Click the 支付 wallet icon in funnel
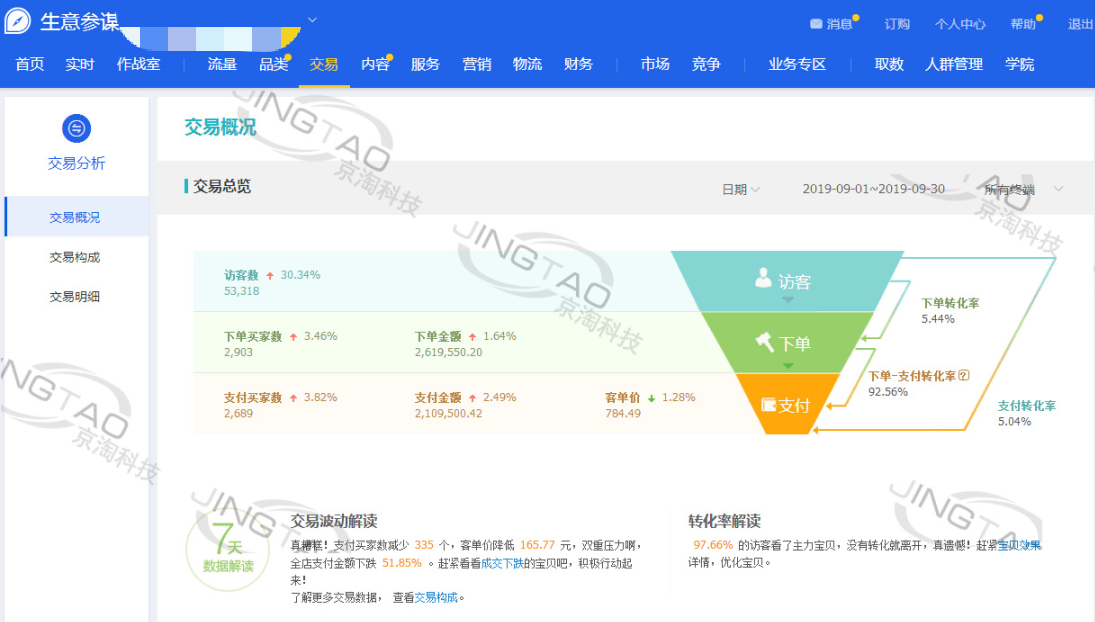Screen dimensions: 1095x622 [768, 405]
